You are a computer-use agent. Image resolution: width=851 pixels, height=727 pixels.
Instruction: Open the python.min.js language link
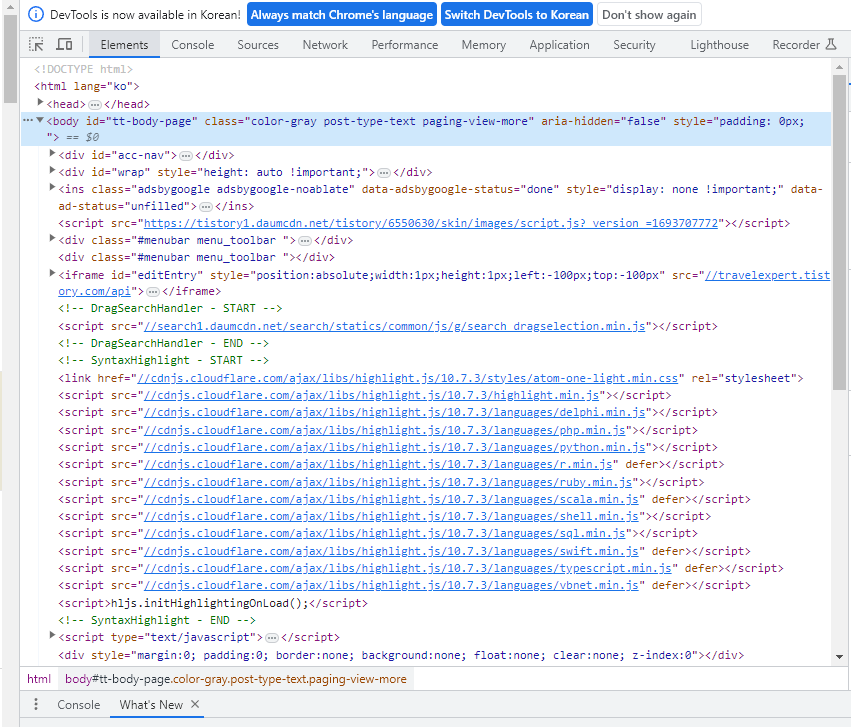[395, 447]
